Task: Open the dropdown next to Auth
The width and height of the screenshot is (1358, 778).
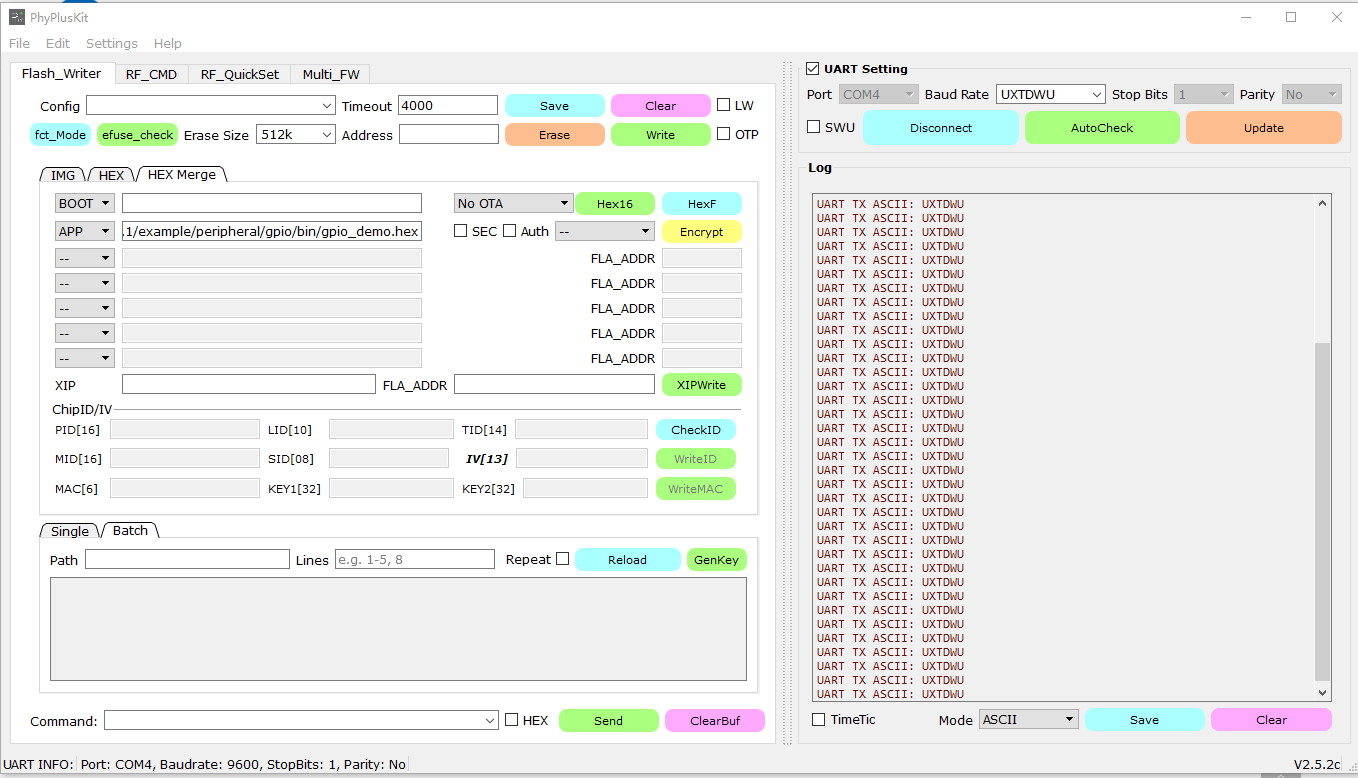Action: tap(605, 231)
